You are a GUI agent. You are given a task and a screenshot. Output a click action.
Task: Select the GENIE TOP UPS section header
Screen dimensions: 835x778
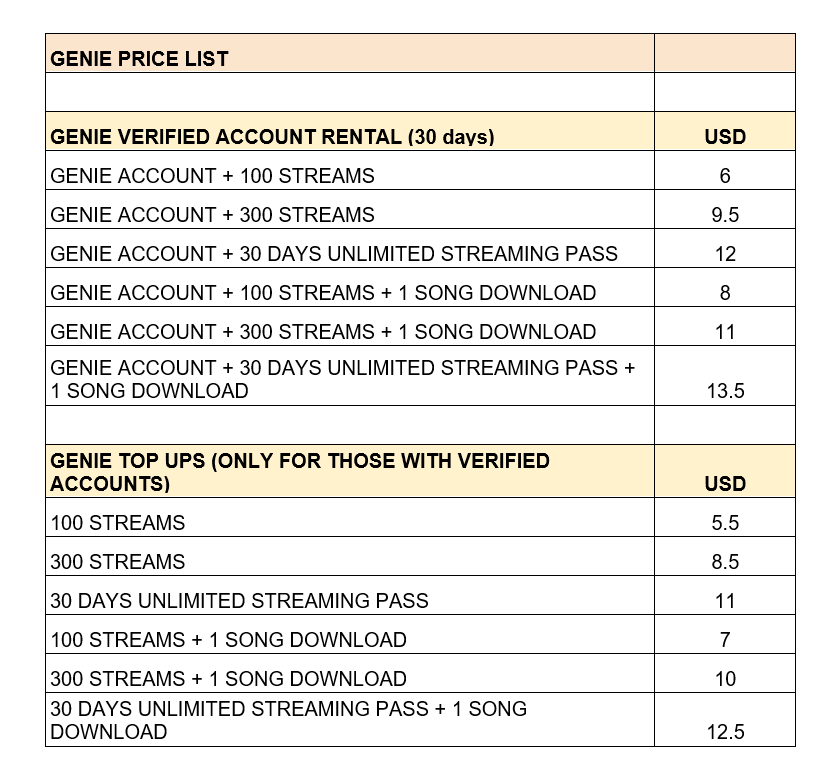(x=300, y=472)
